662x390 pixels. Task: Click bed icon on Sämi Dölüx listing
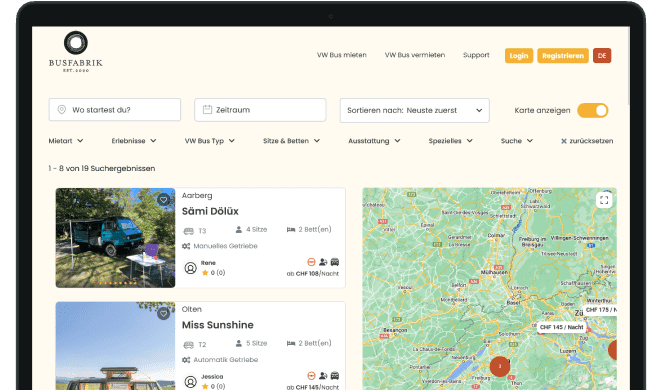(x=291, y=230)
